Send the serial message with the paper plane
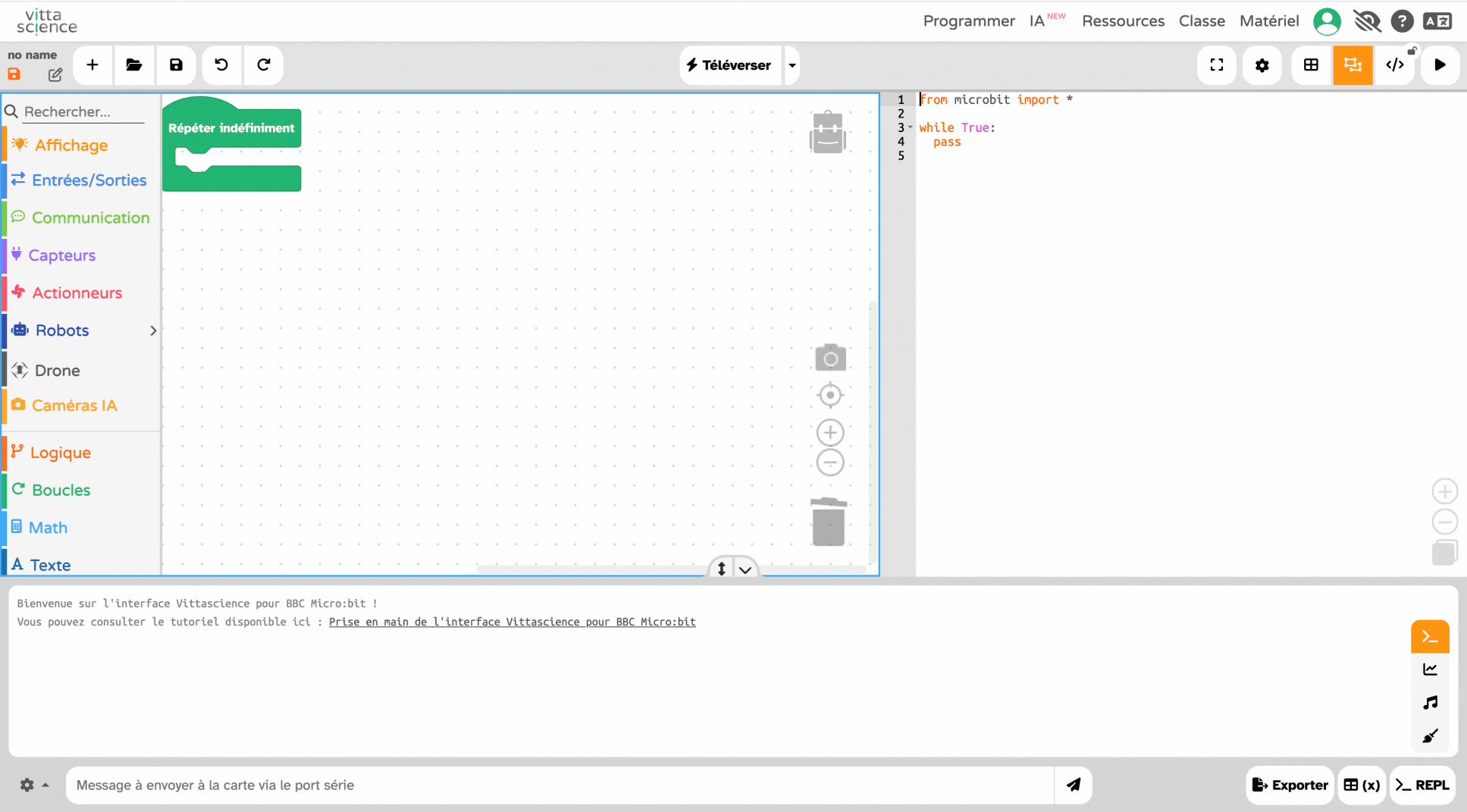 (1074, 785)
